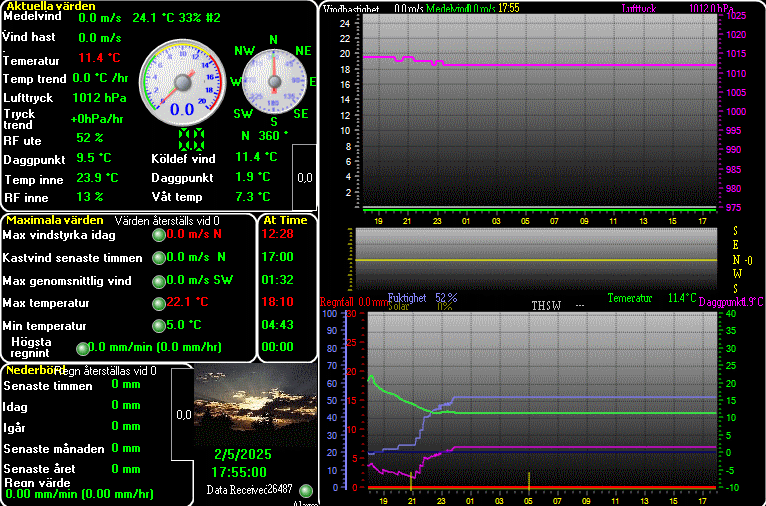Click the Solar graph legend label
Image resolution: width=766 pixels, height=506 pixels.
pos(399,306)
